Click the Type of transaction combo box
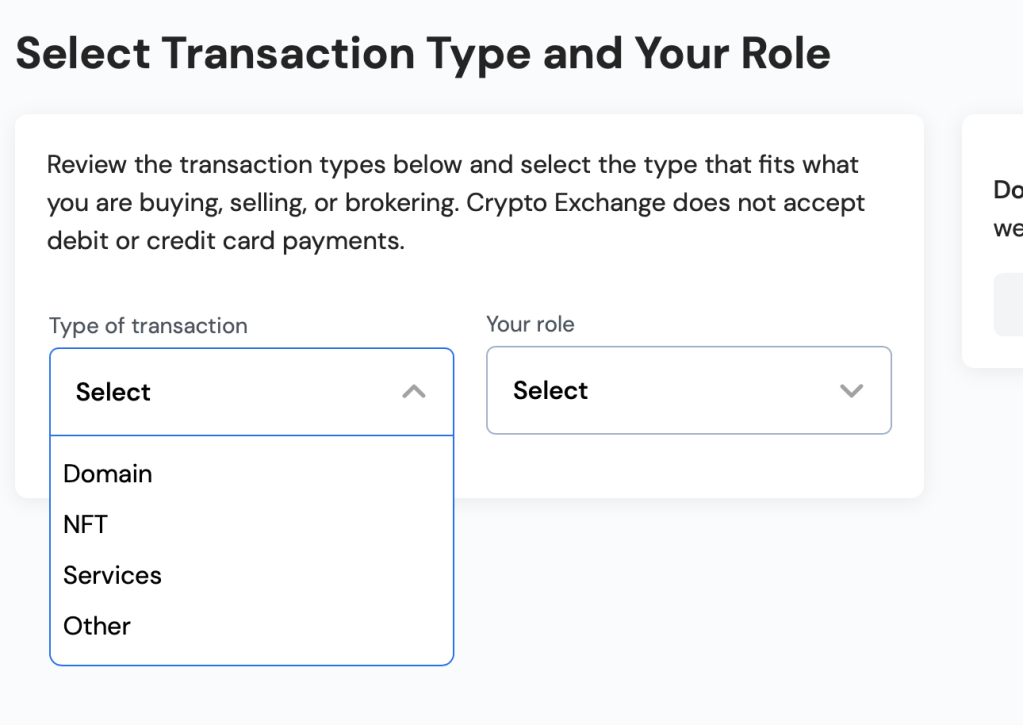 251,392
